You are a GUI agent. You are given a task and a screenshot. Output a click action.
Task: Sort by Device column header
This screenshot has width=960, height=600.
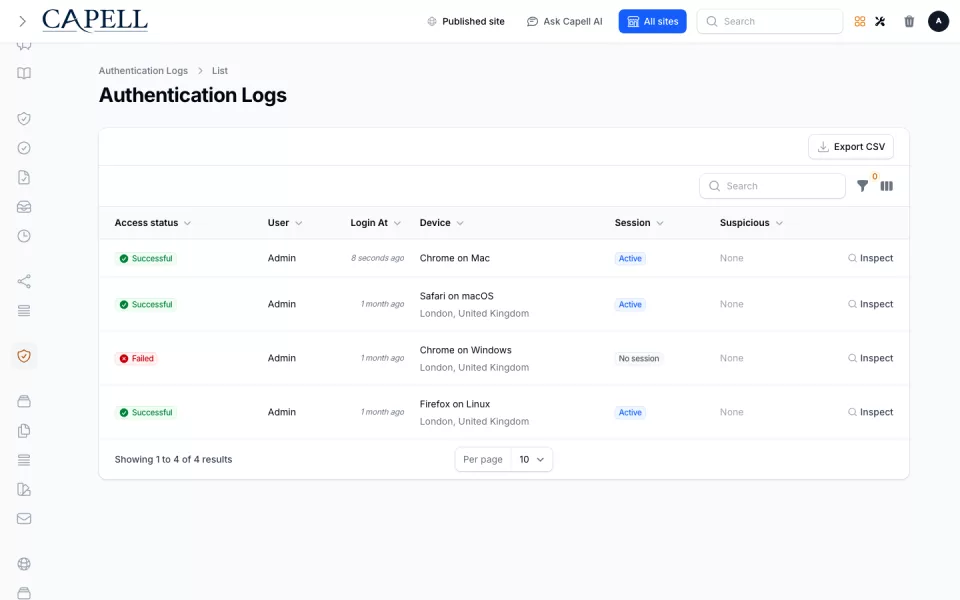(x=441, y=223)
